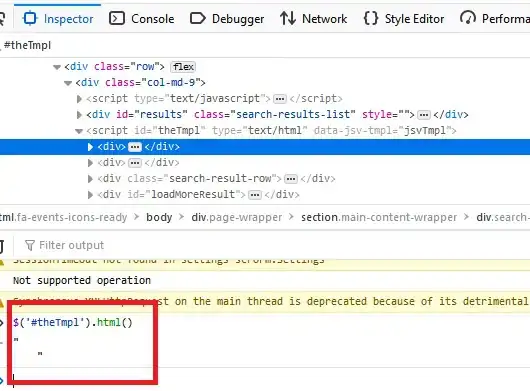This screenshot has height=391, width=530.
Task: Collapse the div class="col-md-9" node
Action: click(x=68, y=83)
